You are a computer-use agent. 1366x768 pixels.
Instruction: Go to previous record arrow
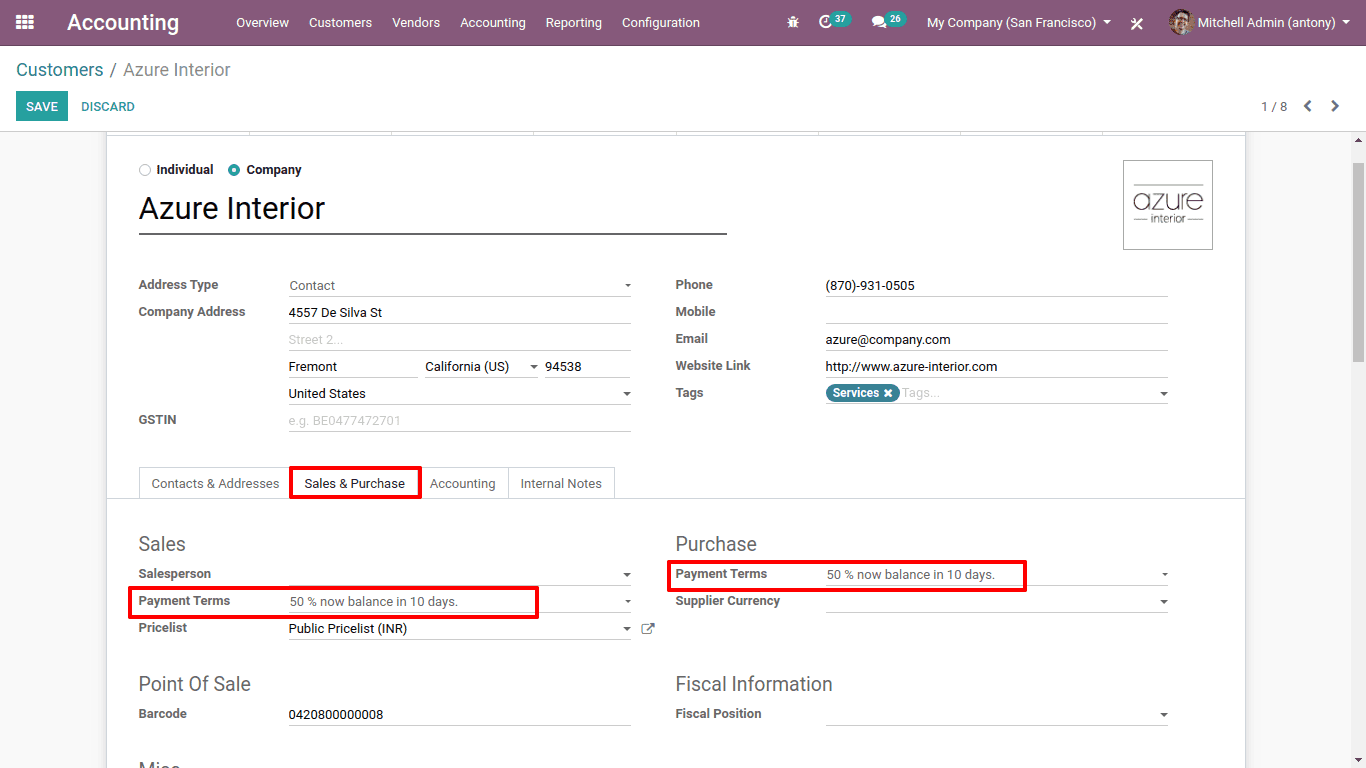pos(1307,106)
